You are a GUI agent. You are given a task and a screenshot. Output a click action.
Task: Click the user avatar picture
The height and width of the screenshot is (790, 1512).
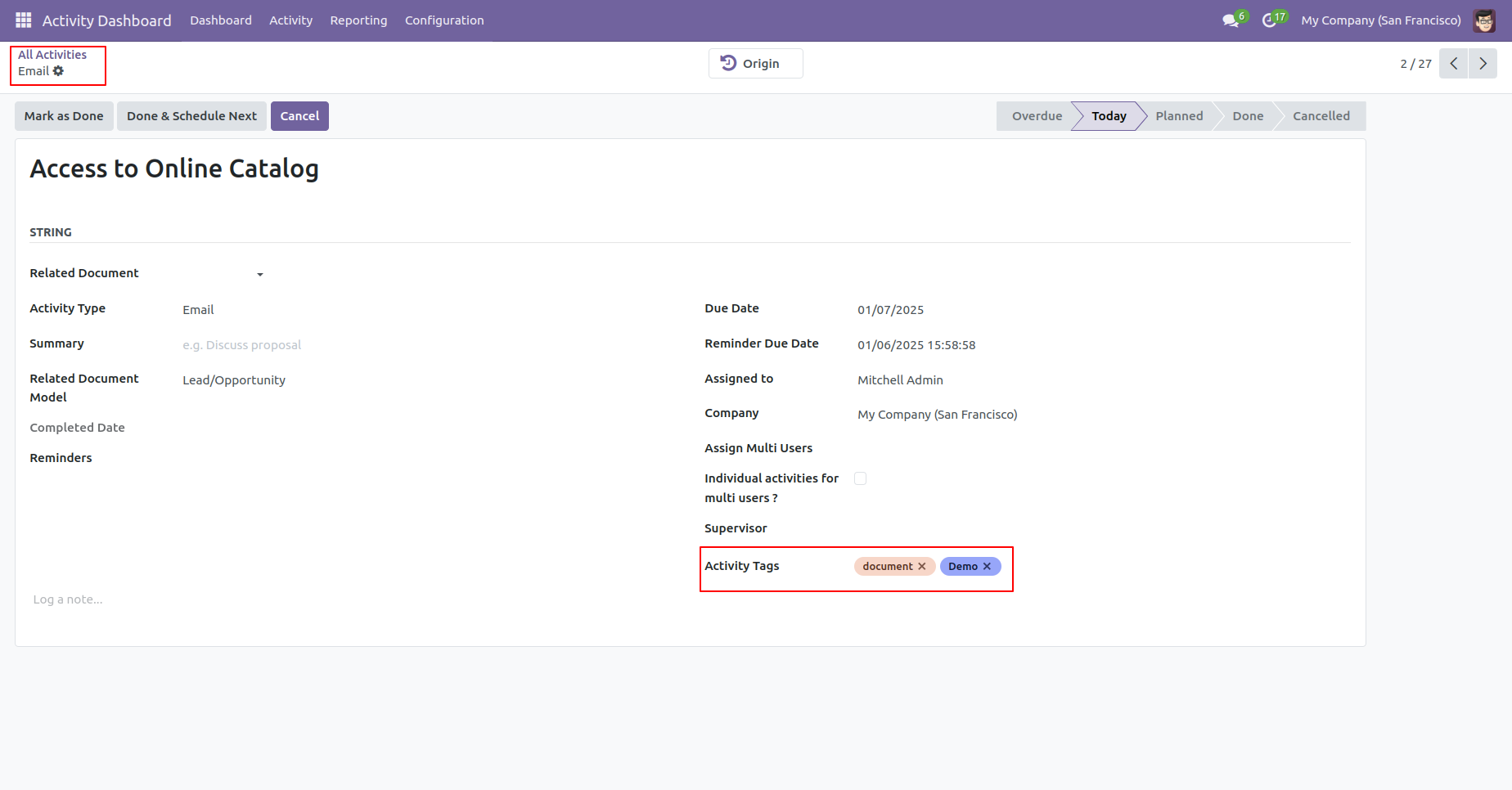click(x=1484, y=20)
